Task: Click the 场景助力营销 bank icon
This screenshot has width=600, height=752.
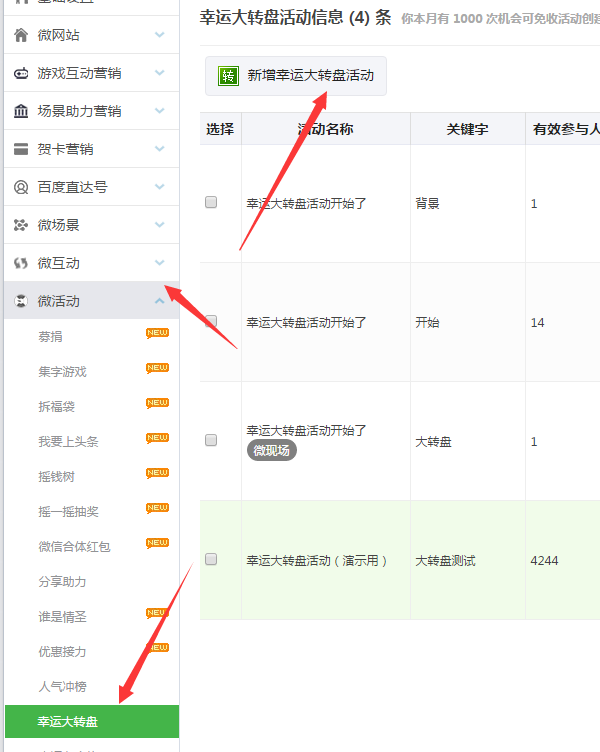Action: click(21, 111)
